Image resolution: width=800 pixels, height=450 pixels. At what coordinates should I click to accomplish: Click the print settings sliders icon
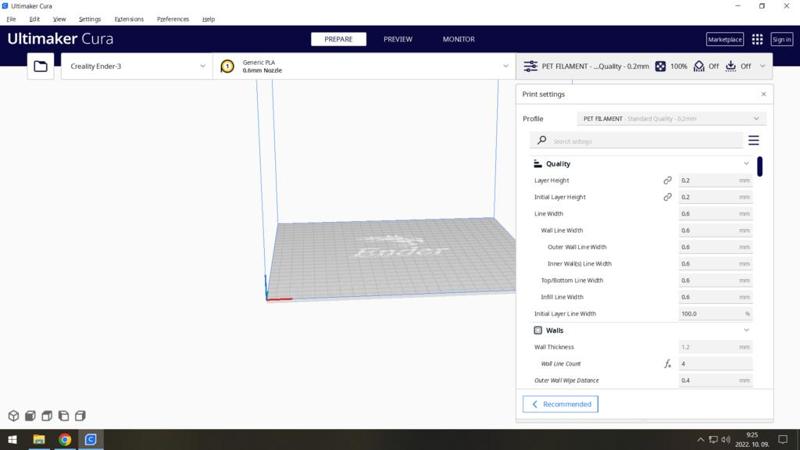tap(530, 66)
